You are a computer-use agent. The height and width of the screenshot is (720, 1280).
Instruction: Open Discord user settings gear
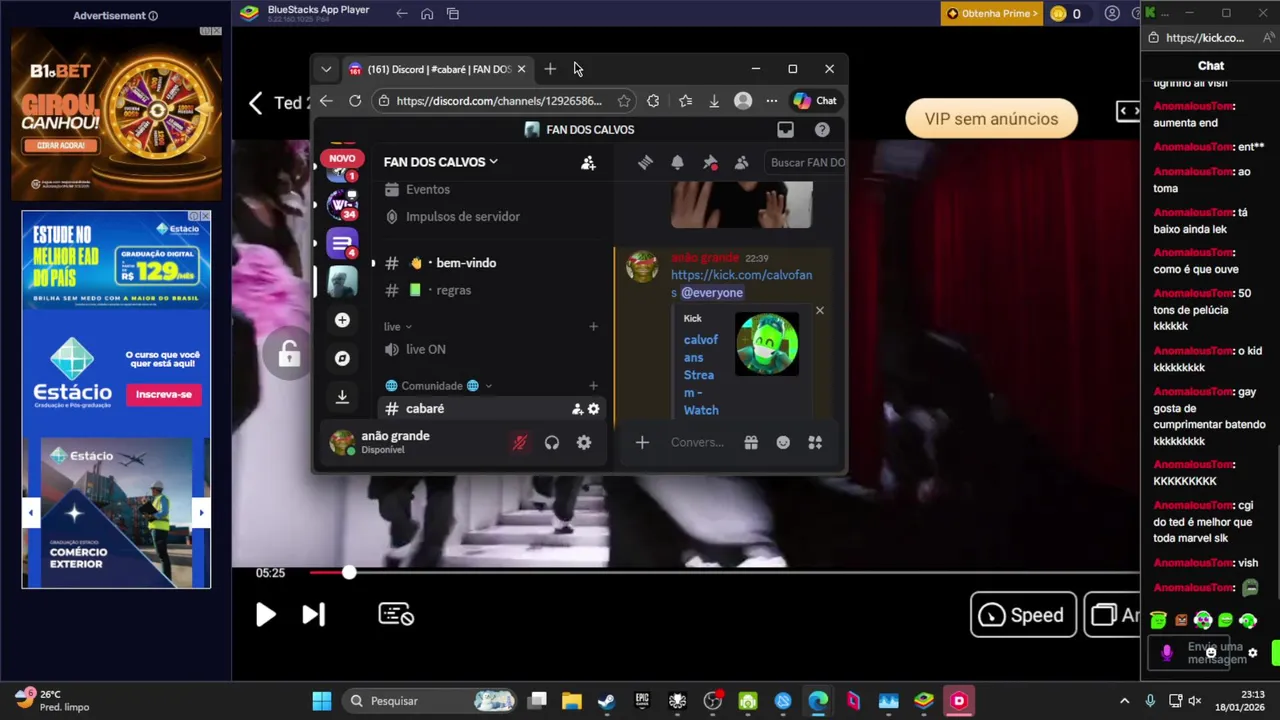(584, 442)
